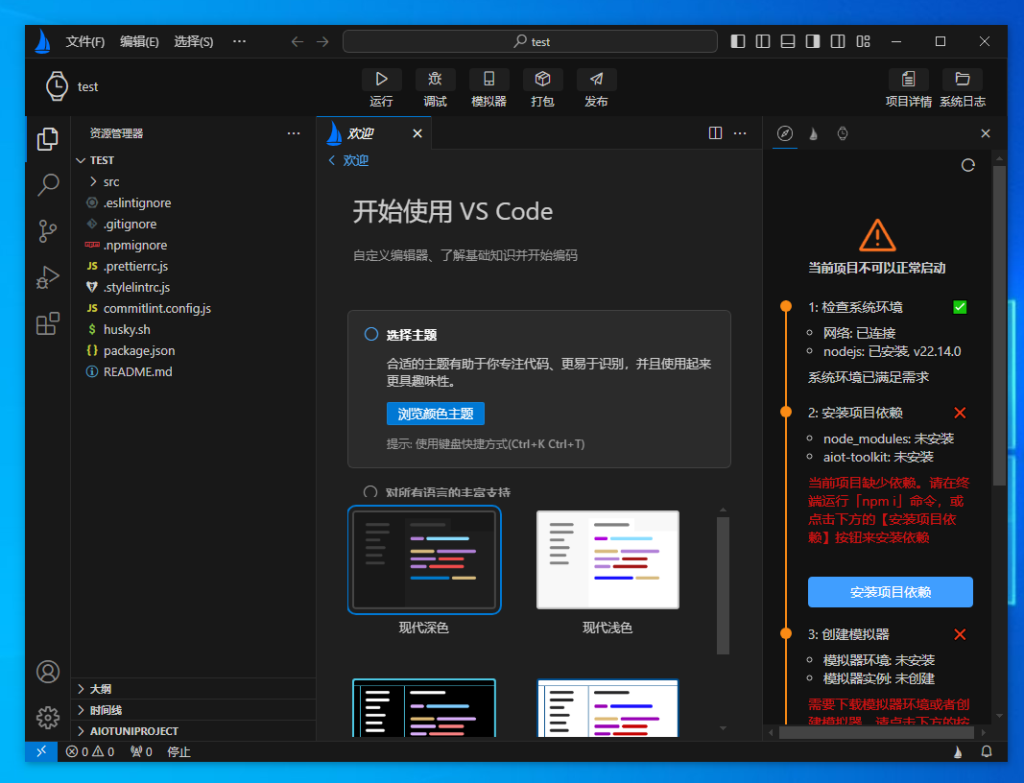Click the 发布 (Publish) icon
The height and width of the screenshot is (783, 1024).
[596, 80]
